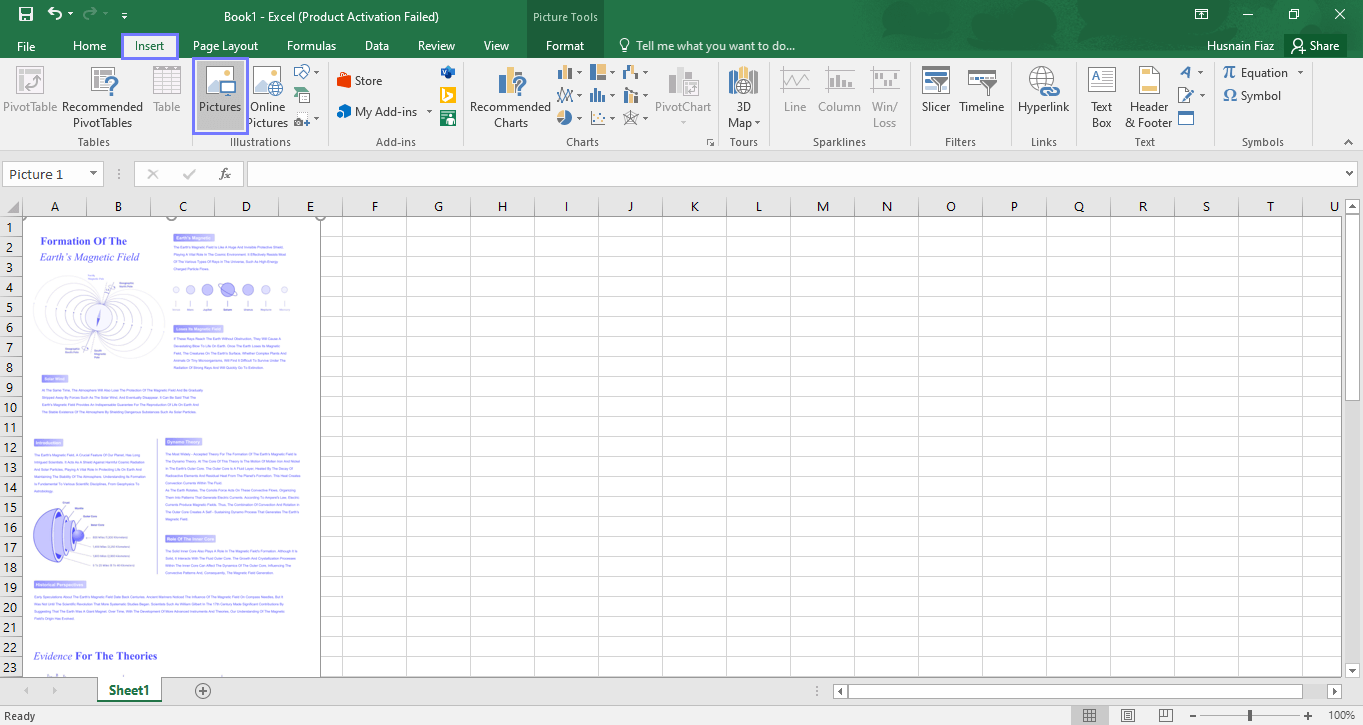This screenshot has height=725, width=1363.
Task: Click the Share button
Action: pyautogui.click(x=1315, y=45)
